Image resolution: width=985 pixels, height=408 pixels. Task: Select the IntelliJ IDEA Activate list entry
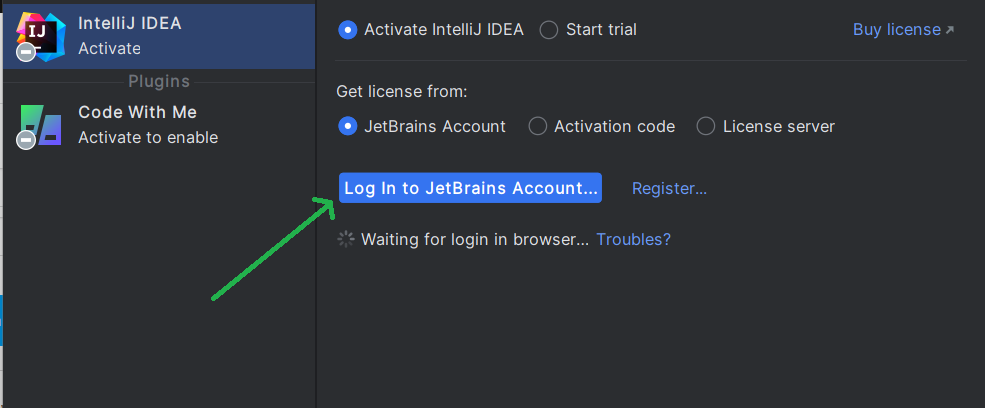160,35
